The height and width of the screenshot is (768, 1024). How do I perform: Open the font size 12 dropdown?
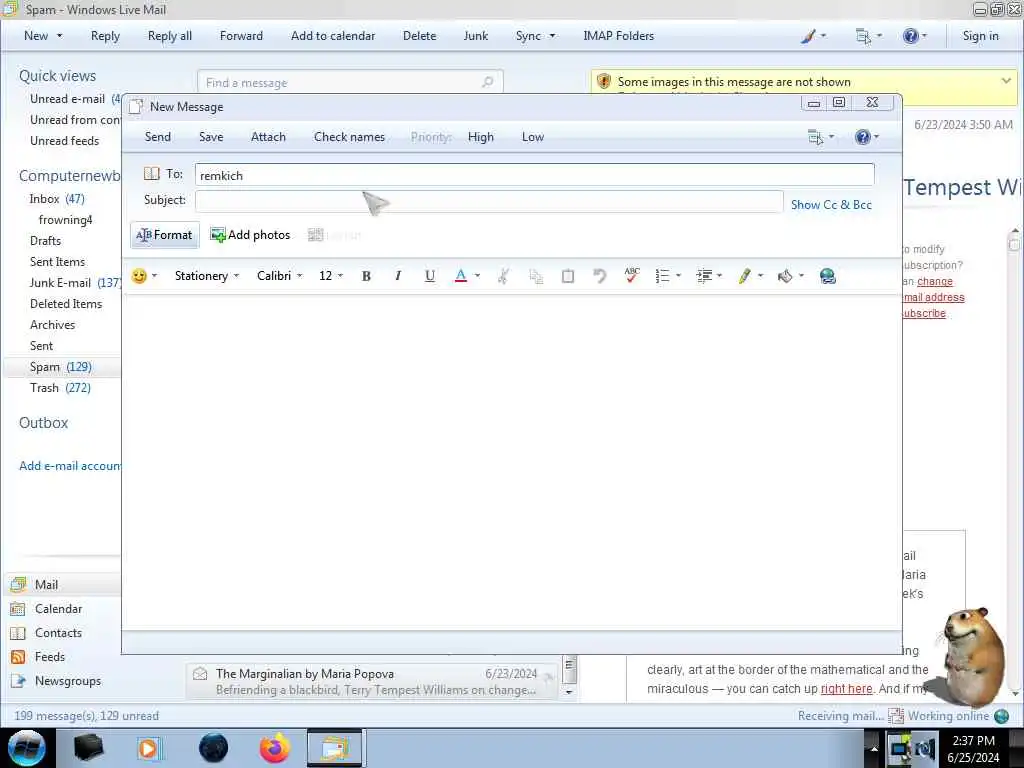pos(330,276)
